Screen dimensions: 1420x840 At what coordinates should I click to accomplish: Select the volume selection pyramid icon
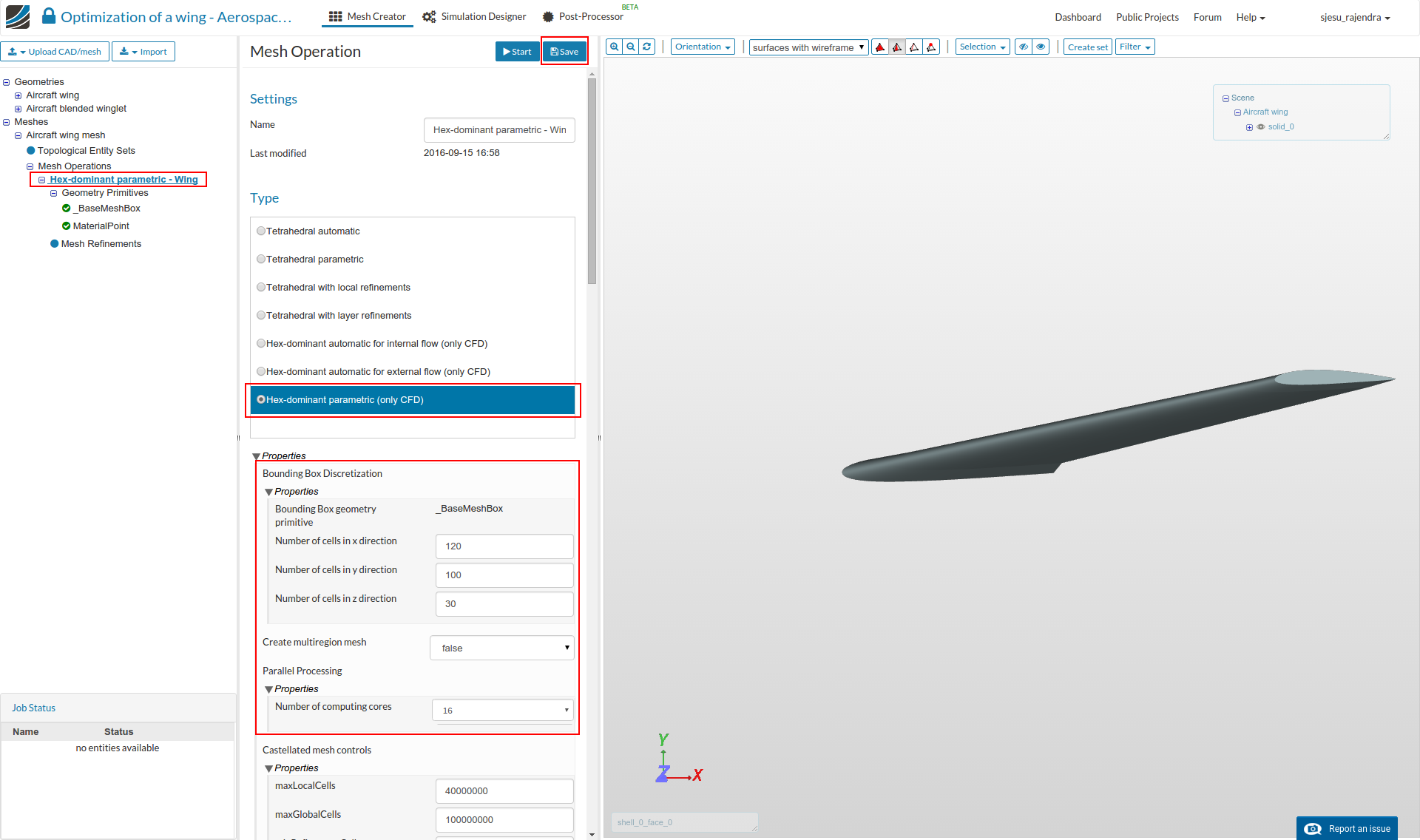point(880,47)
